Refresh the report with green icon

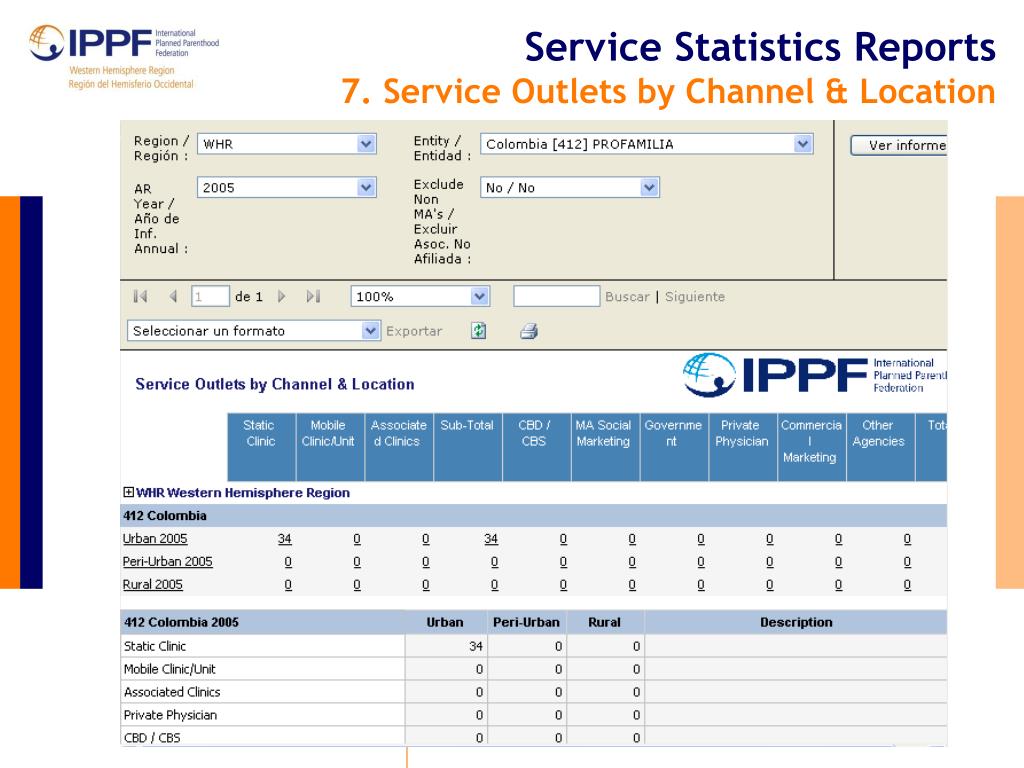[479, 330]
